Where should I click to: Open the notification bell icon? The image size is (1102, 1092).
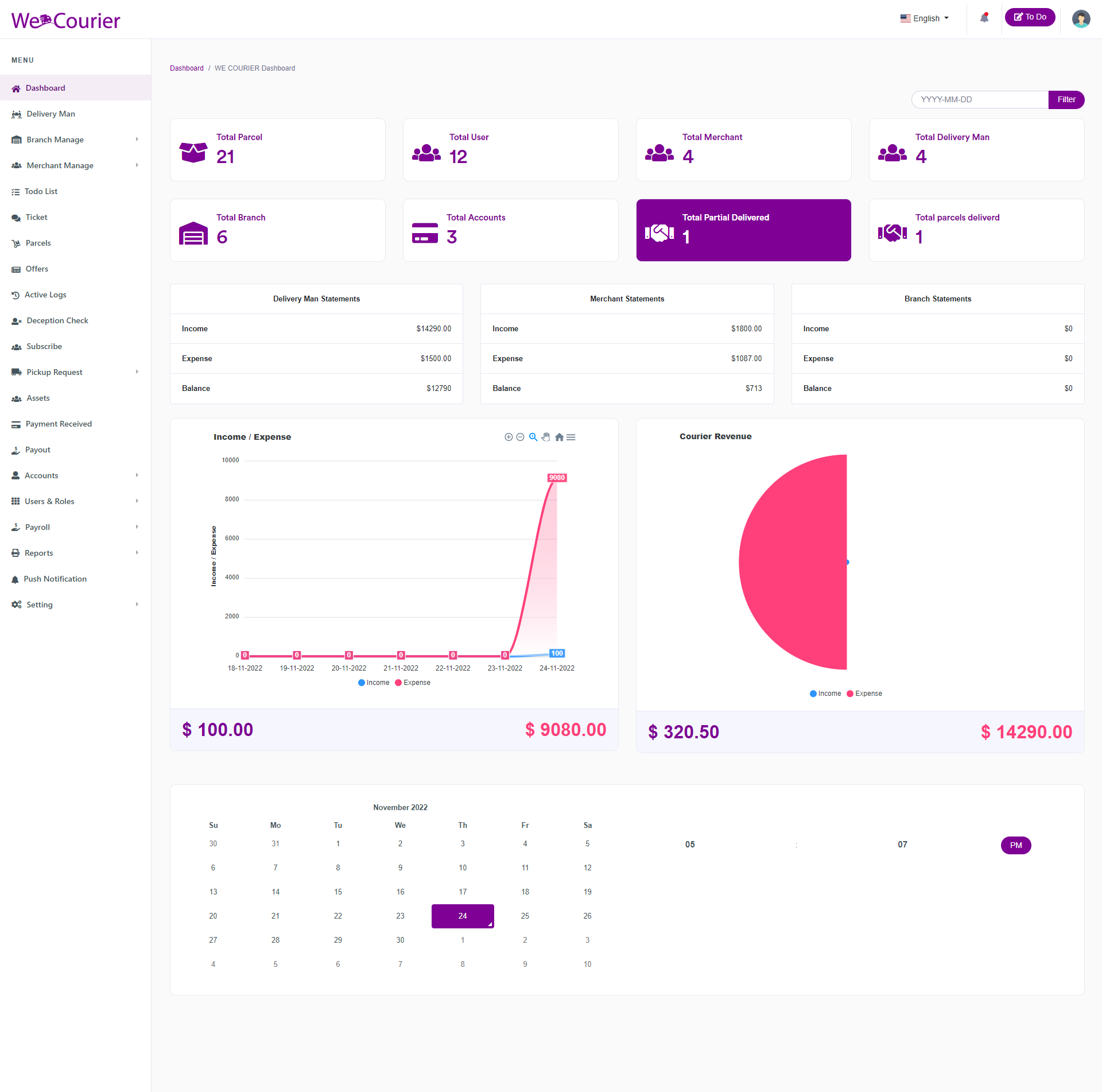(x=984, y=17)
